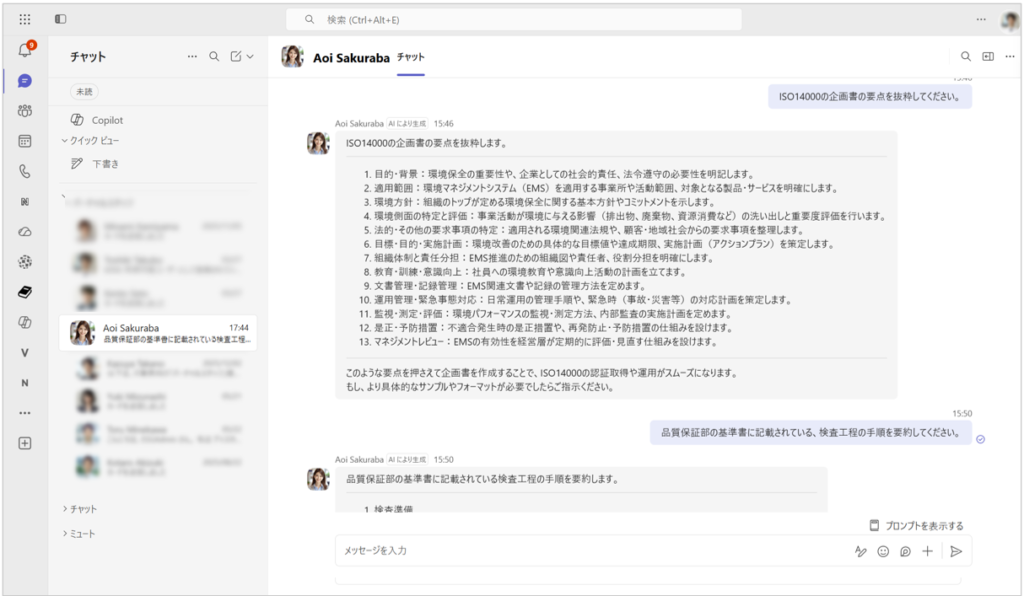Click the AIにより生成 label at 15:46
1024x596 pixels.
pos(407,123)
